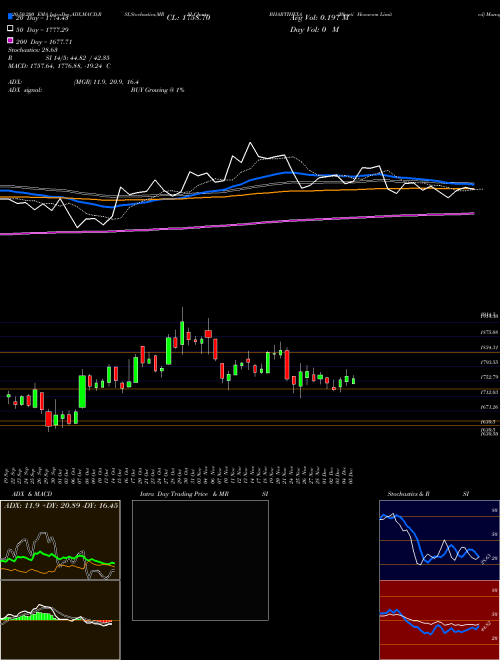Click the 1793.55 price axis label

point(489,362)
